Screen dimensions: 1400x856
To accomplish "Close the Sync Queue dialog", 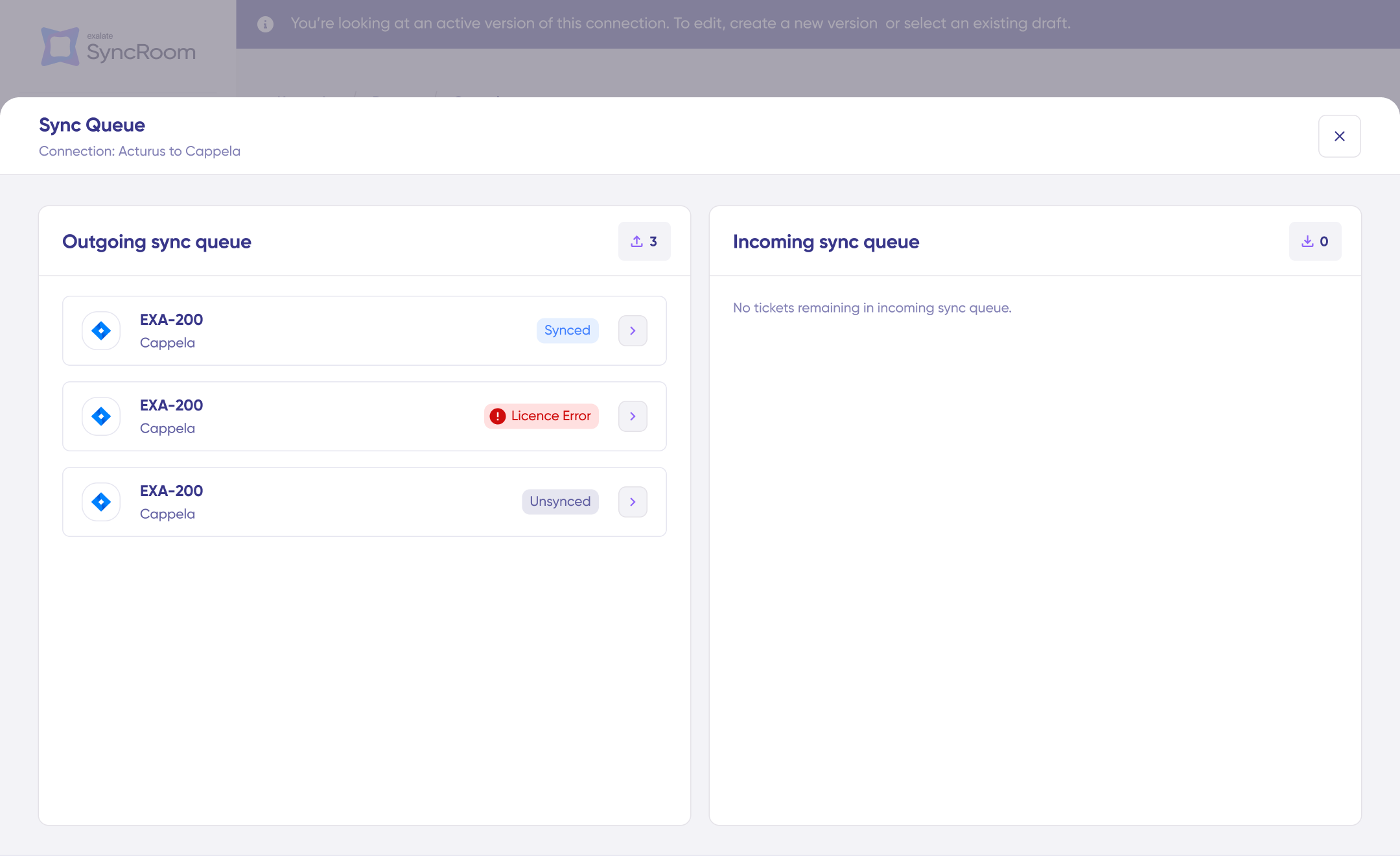I will click(x=1339, y=136).
